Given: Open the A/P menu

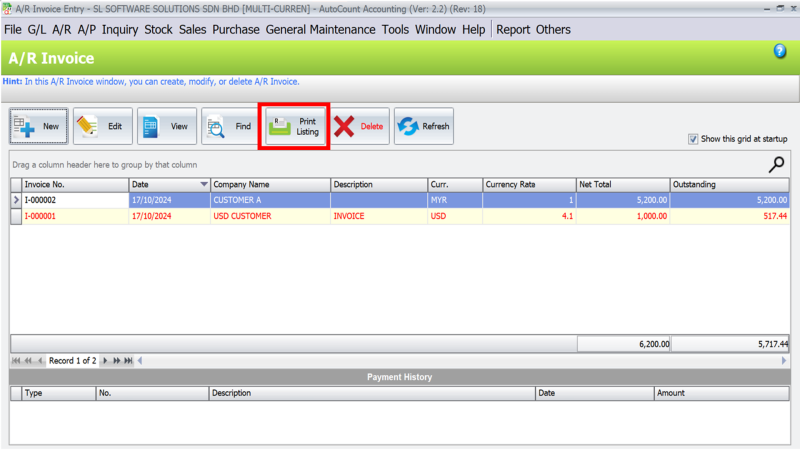Looking at the screenshot, I should 87,30.
